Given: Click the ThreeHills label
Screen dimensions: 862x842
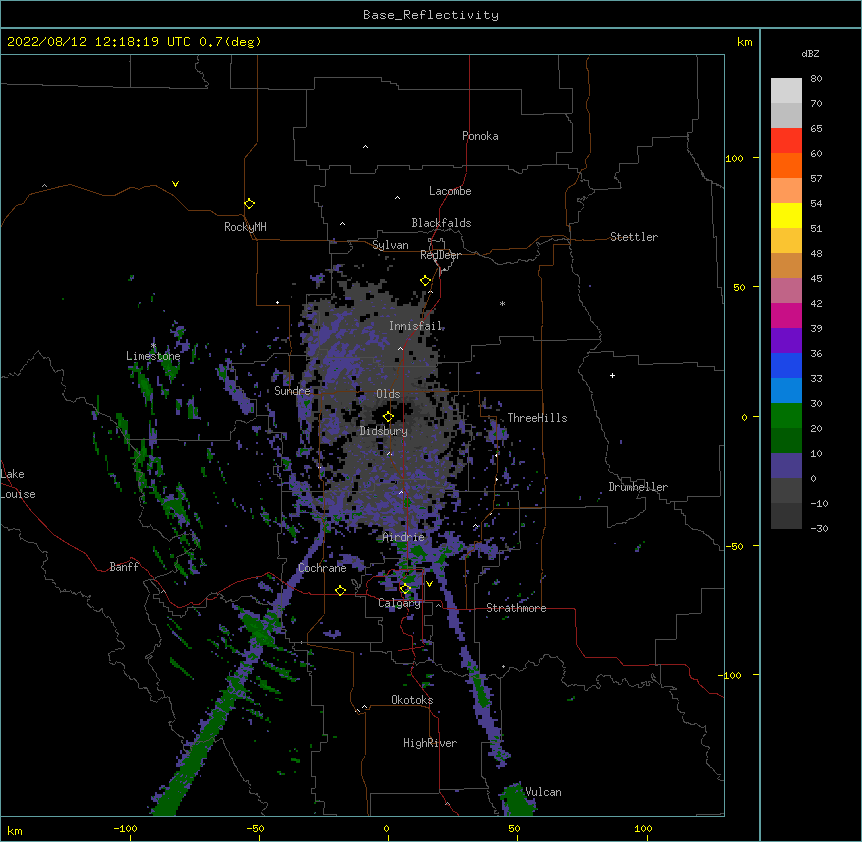Looking at the screenshot, I should (537, 418).
